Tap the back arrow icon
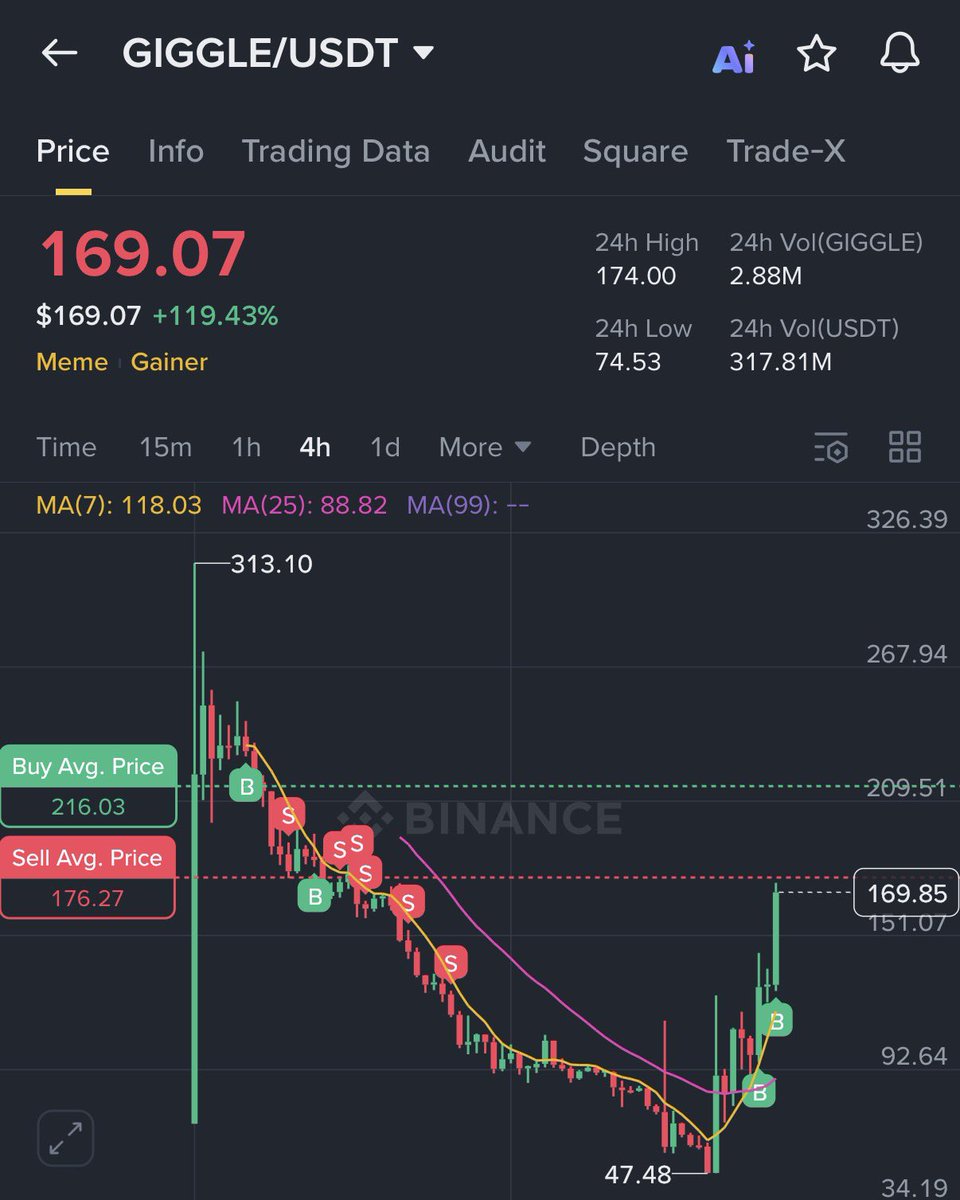Screen dimensions: 960x1200 (59, 54)
